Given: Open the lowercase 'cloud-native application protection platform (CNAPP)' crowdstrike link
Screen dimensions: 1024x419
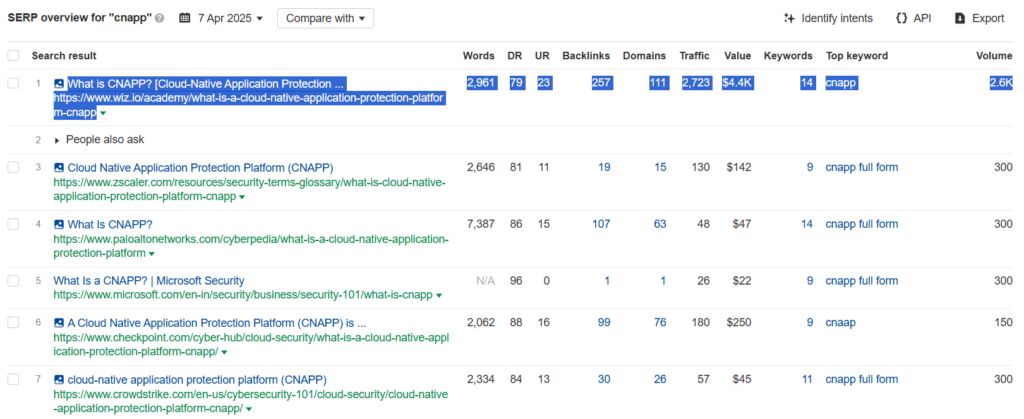Looking at the screenshot, I should tap(197, 380).
